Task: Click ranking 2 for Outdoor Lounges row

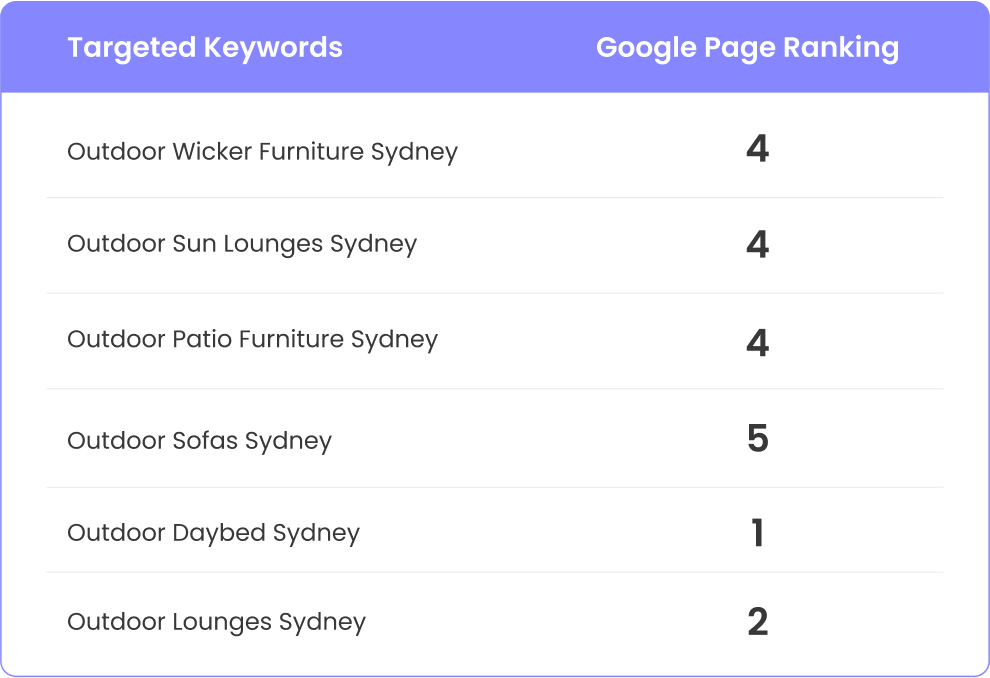Action: coord(758,622)
